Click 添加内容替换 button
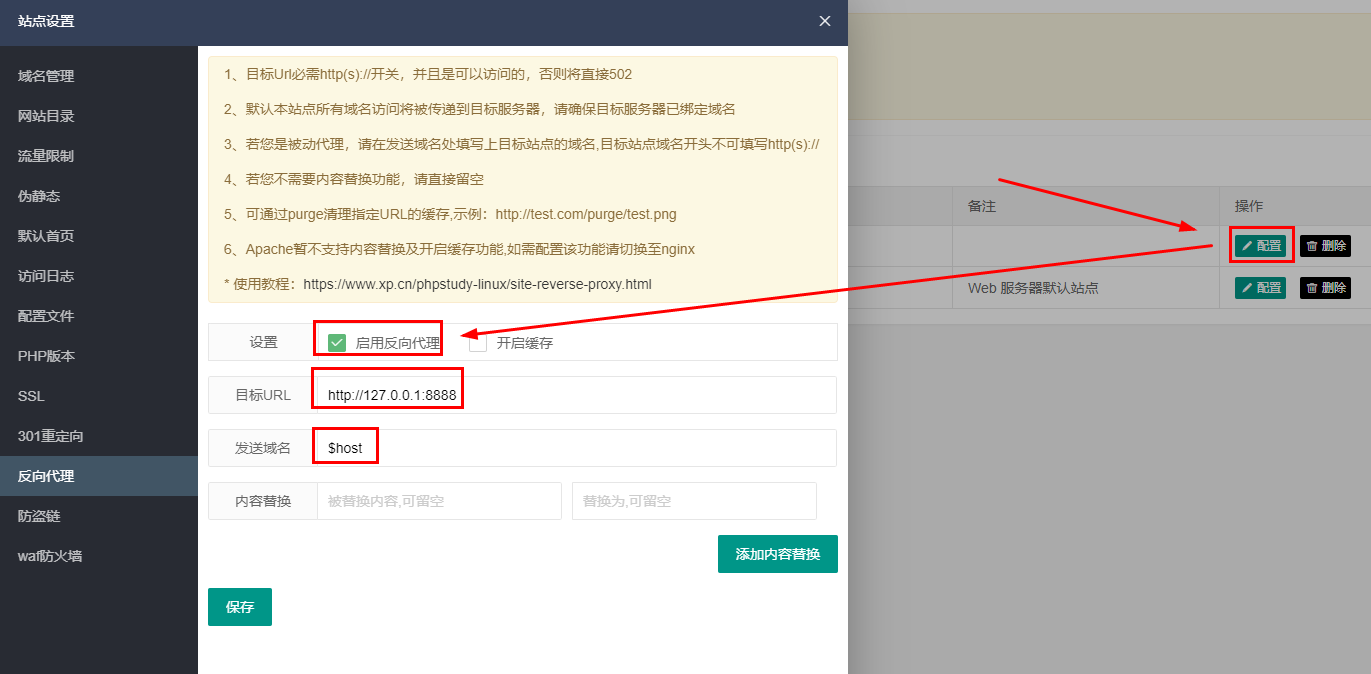1371x674 pixels. tap(778, 554)
